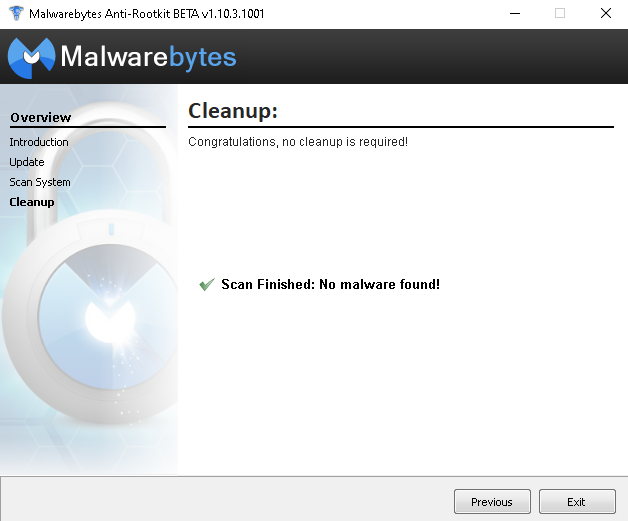
Task: Select Scan System in the overview list
Action: tap(40, 182)
